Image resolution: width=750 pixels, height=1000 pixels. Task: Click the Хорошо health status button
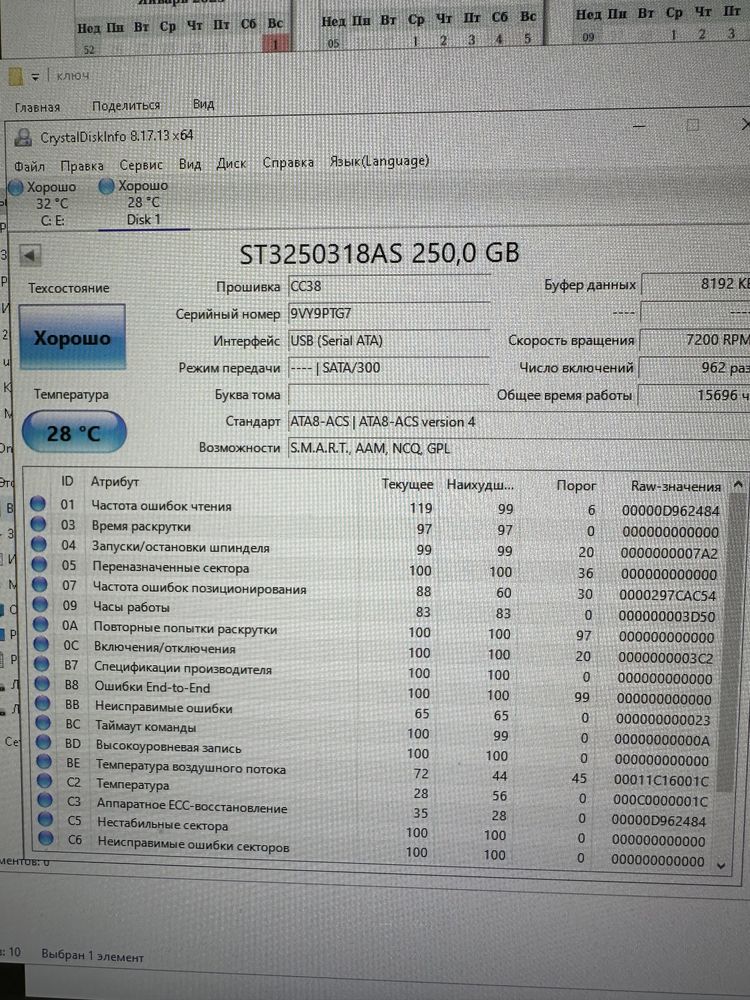point(72,337)
